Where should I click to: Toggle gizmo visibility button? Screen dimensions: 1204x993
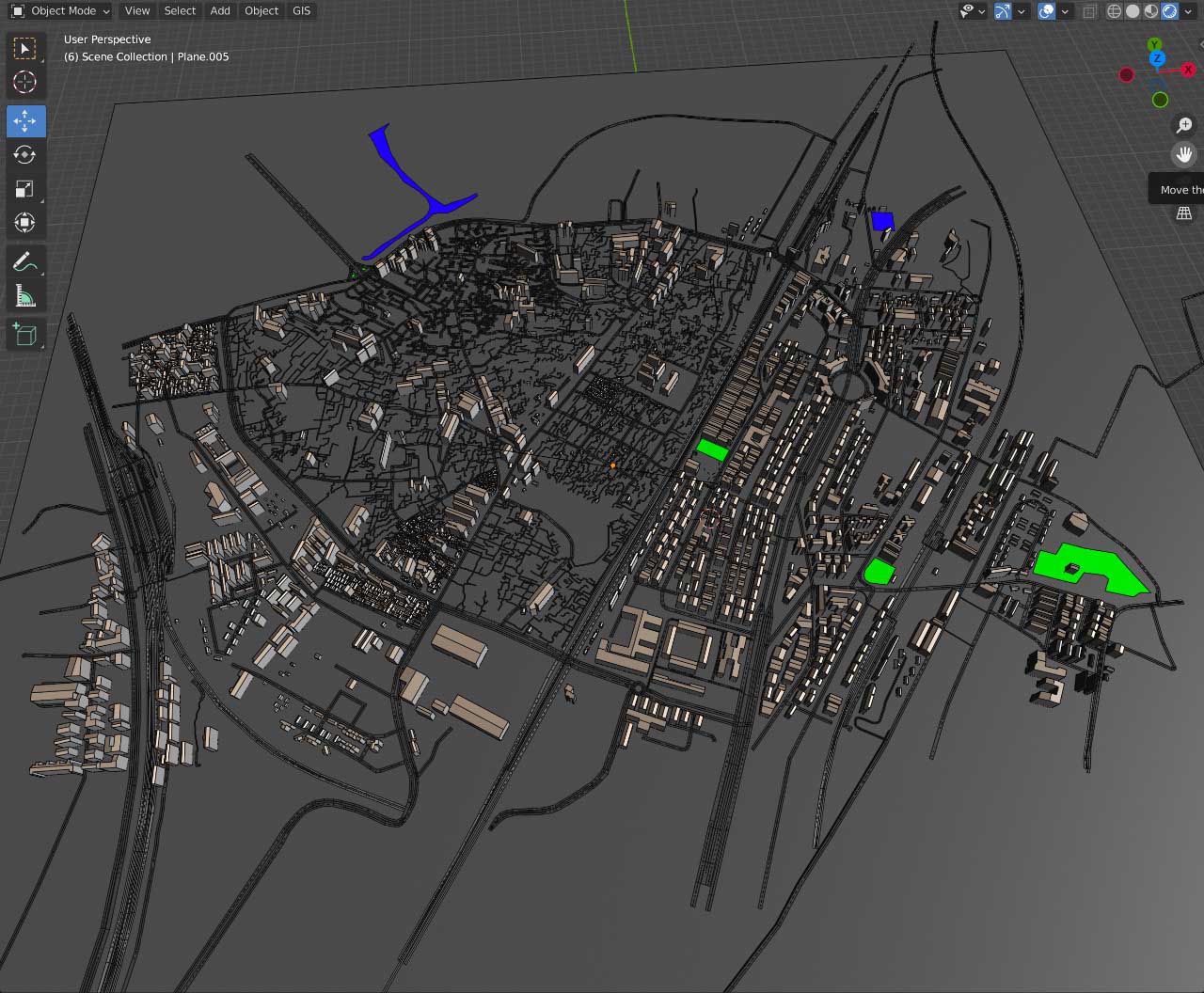pyautogui.click(x=1002, y=11)
